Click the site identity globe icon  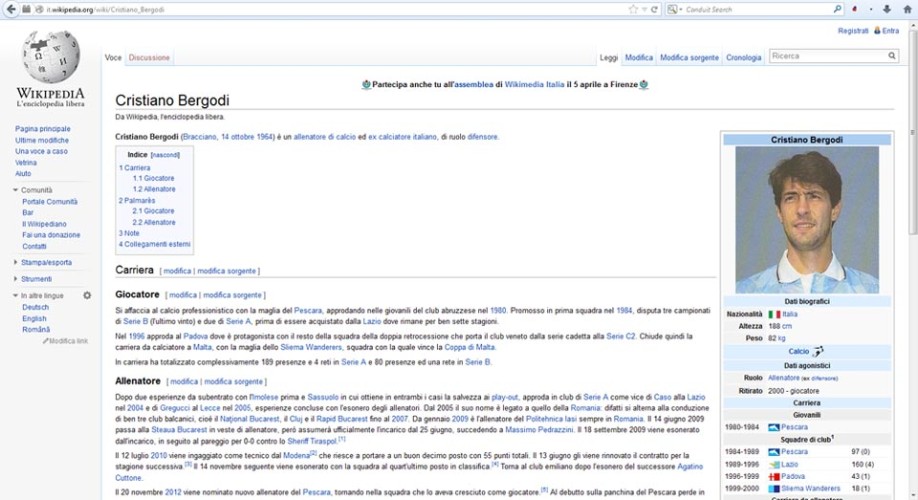pos(40,9)
